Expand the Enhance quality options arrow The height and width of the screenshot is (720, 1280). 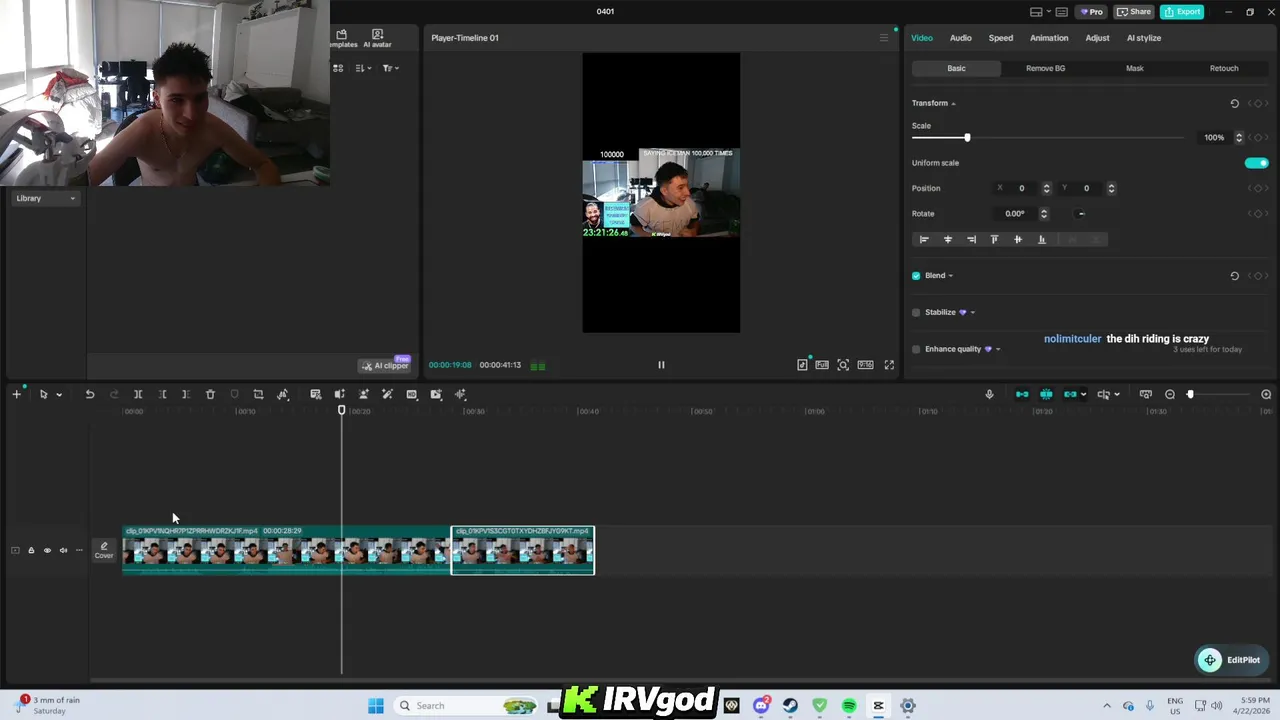[997, 350]
